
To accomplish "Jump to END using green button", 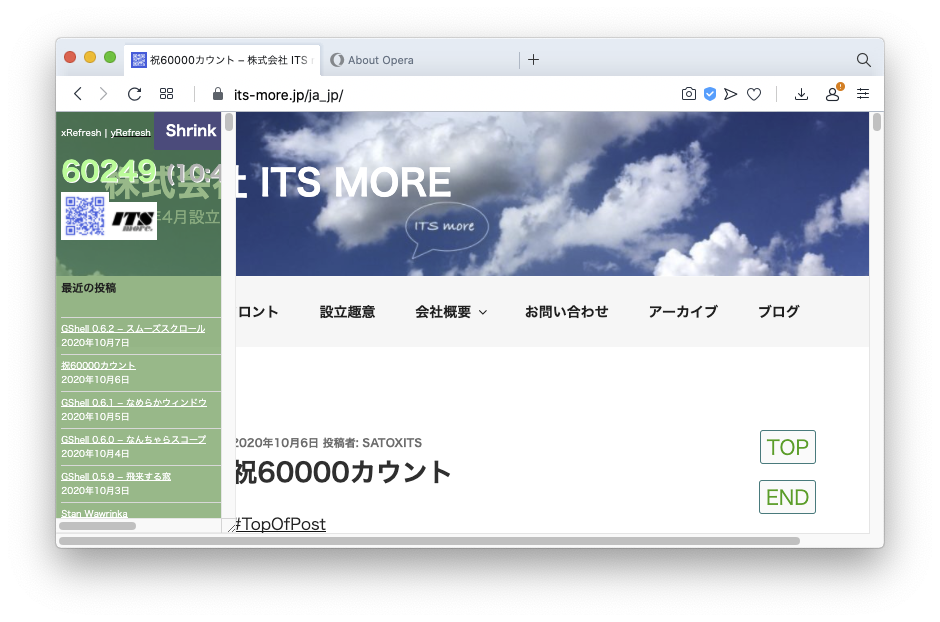I will [x=787, y=497].
